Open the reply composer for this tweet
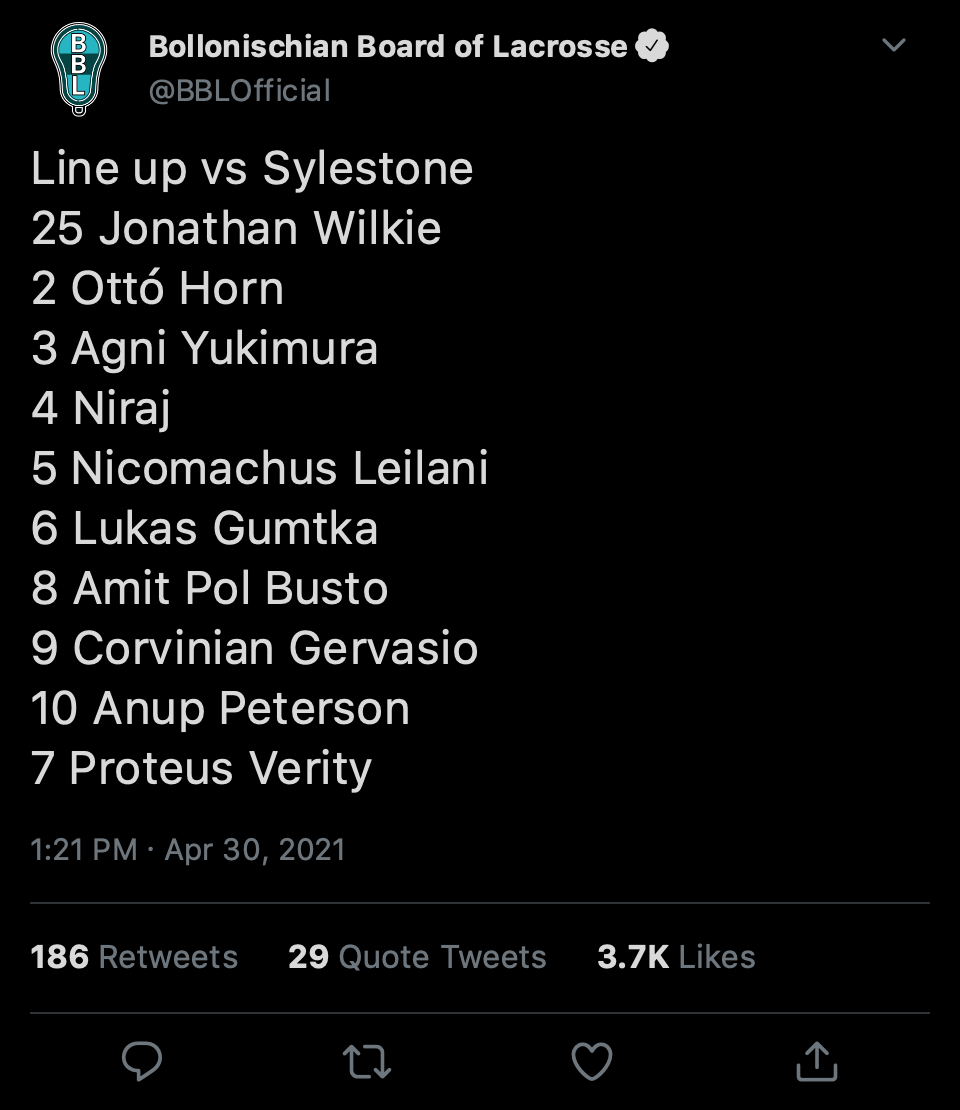Screen dimensions: 960x1110 [141, 1063]
